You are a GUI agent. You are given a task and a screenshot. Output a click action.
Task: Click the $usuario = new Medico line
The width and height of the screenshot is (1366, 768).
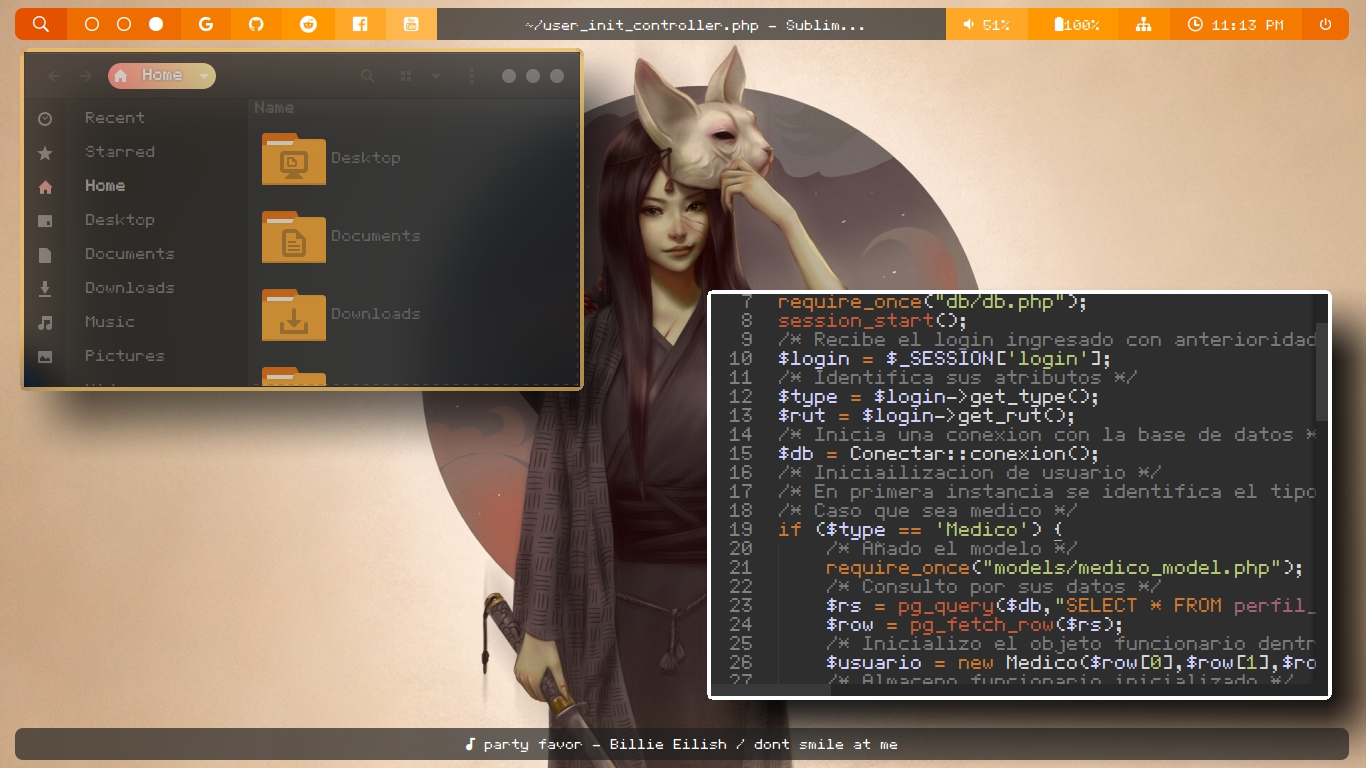1070,663
